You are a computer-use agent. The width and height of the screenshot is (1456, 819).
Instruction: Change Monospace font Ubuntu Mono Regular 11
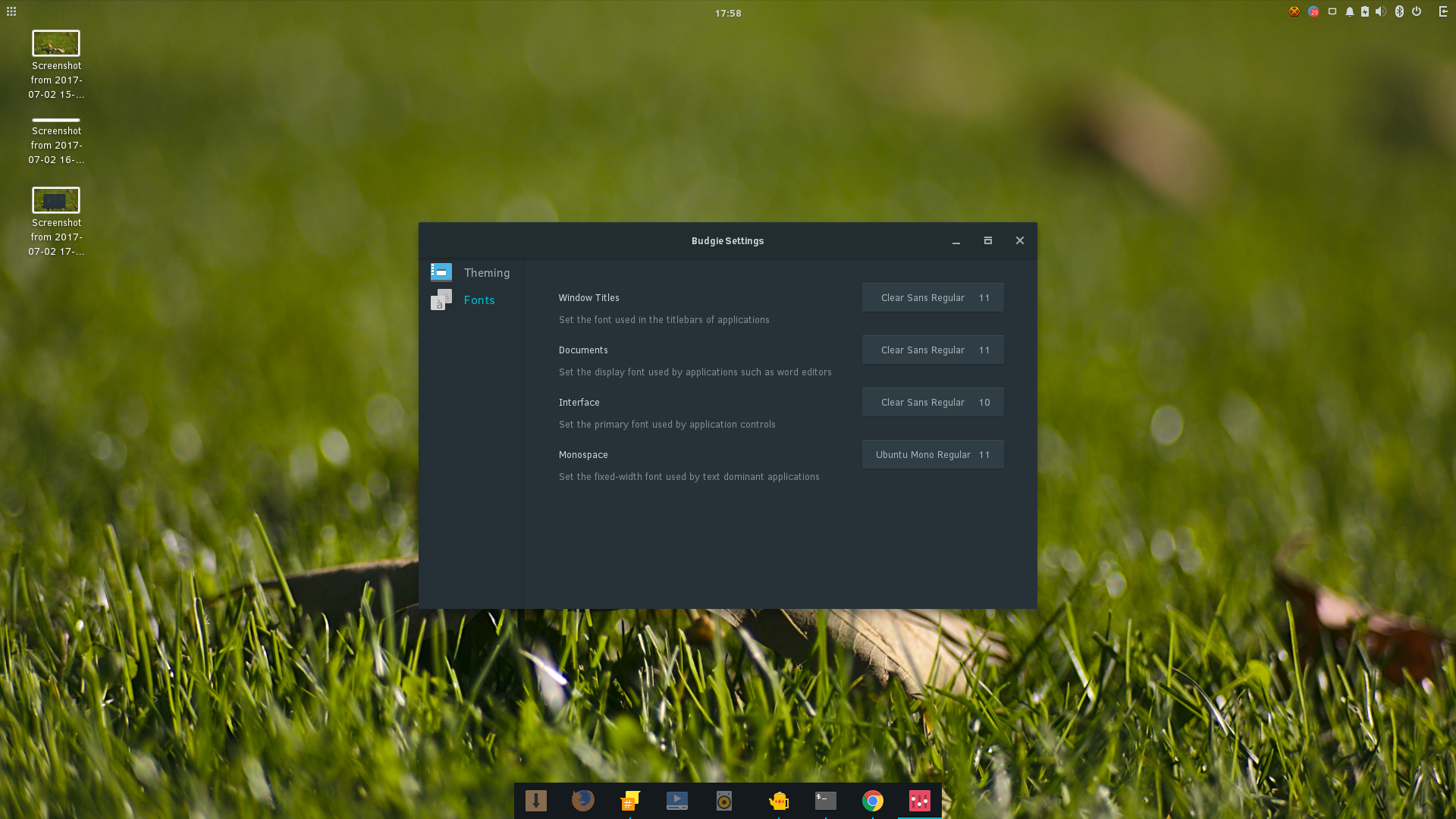933,454
